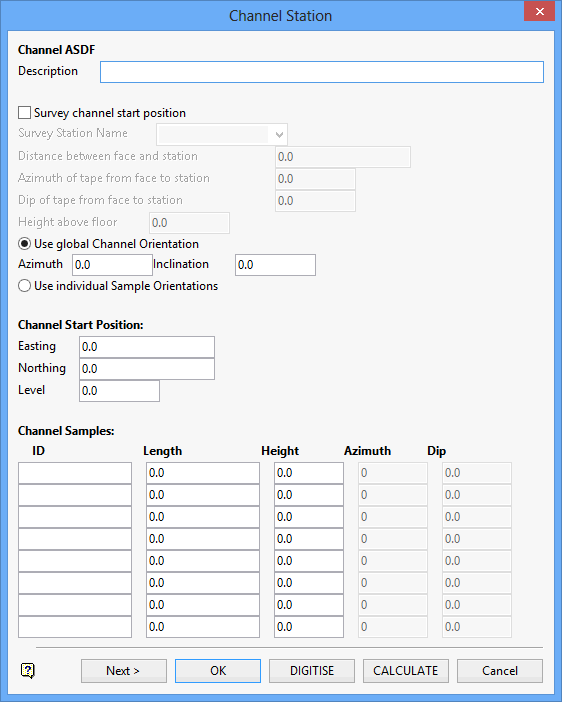Click the last sample Height field
The width and height of the screenshot is (562, 702).
[x=309, y=627]
